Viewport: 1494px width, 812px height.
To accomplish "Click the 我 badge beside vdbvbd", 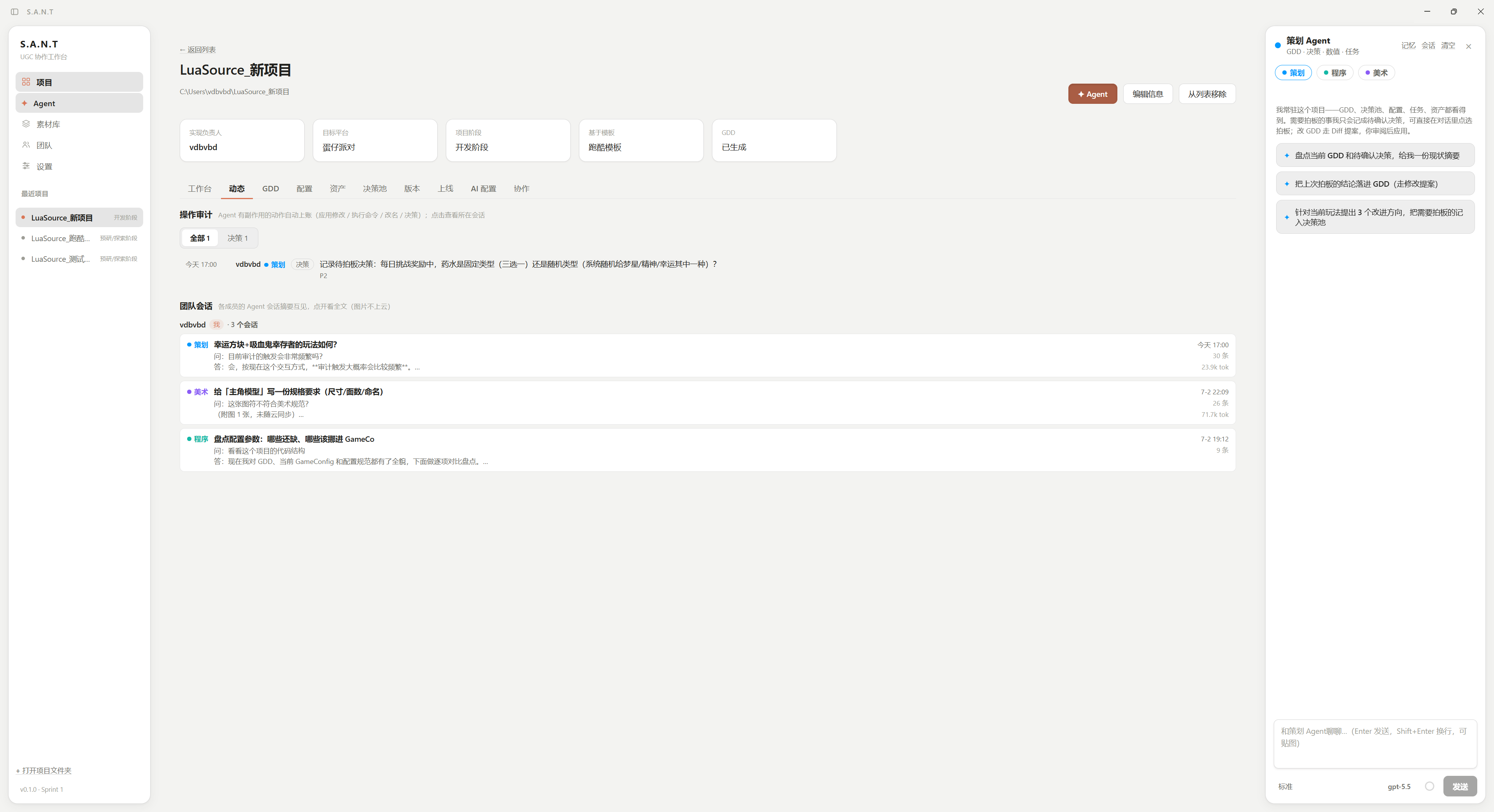I will [x=216, y=325].
